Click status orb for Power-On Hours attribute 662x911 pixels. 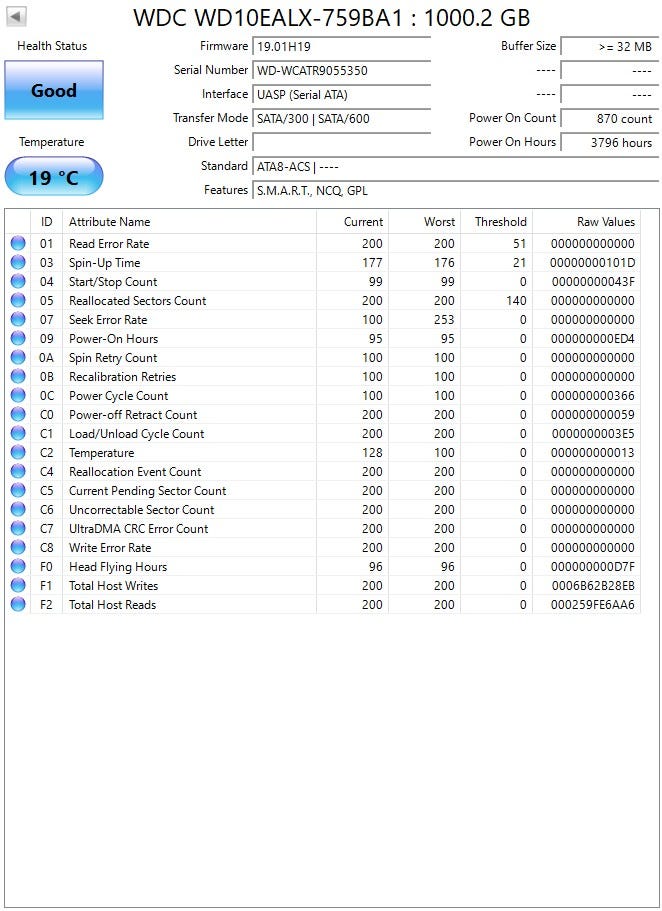click(18, 339)
